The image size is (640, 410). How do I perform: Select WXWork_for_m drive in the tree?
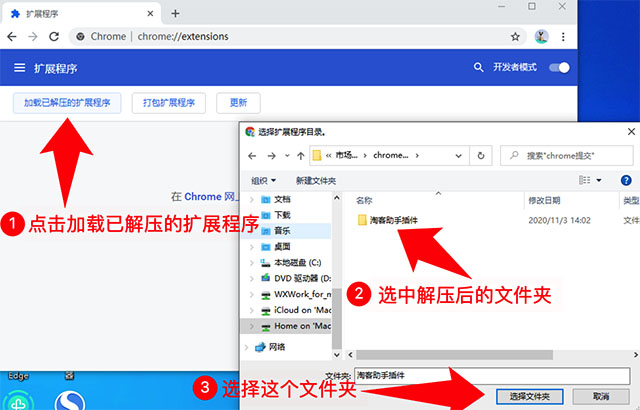[x=302, y=294]
